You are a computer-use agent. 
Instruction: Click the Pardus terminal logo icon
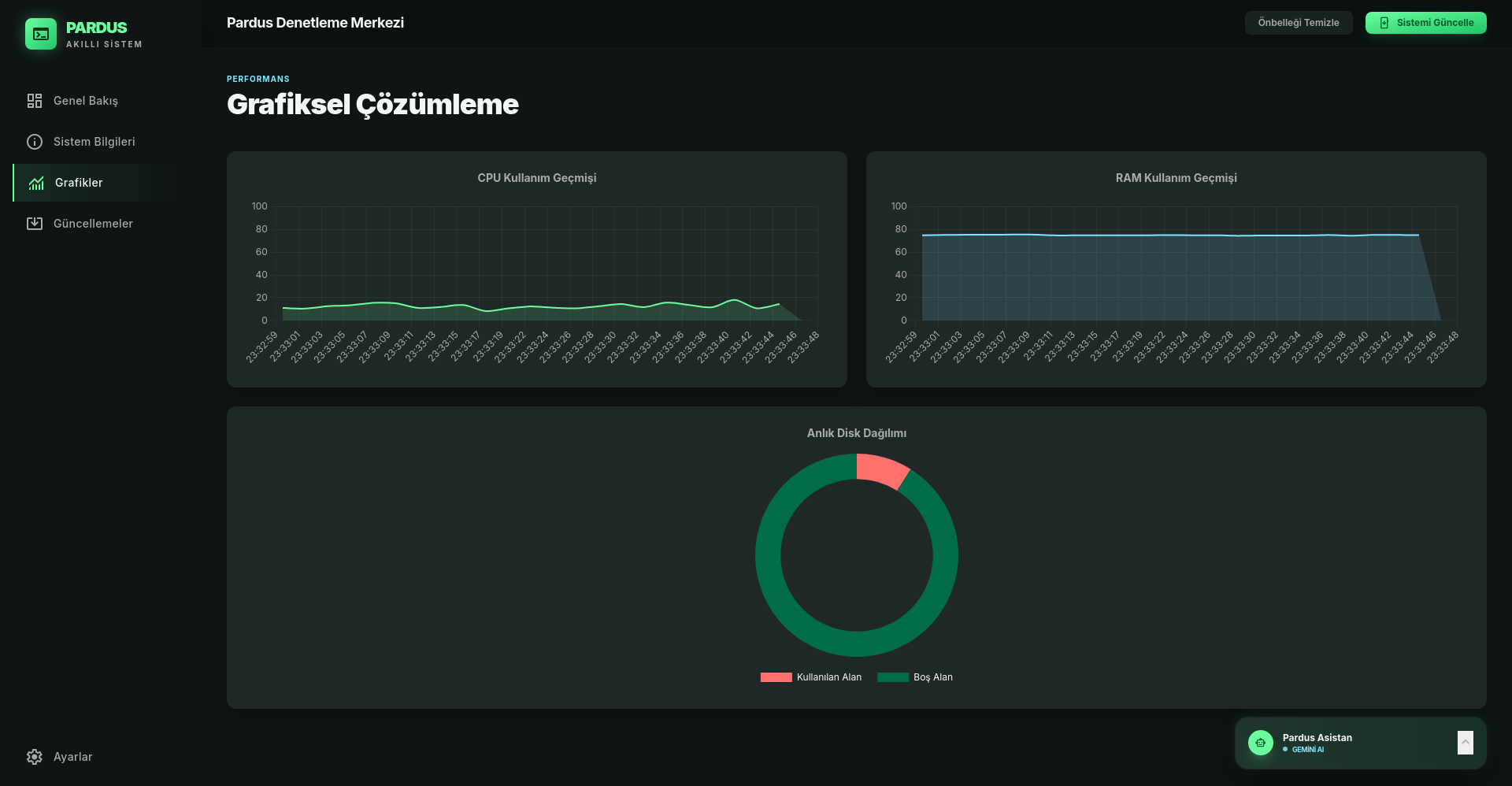tap(41, 34)
